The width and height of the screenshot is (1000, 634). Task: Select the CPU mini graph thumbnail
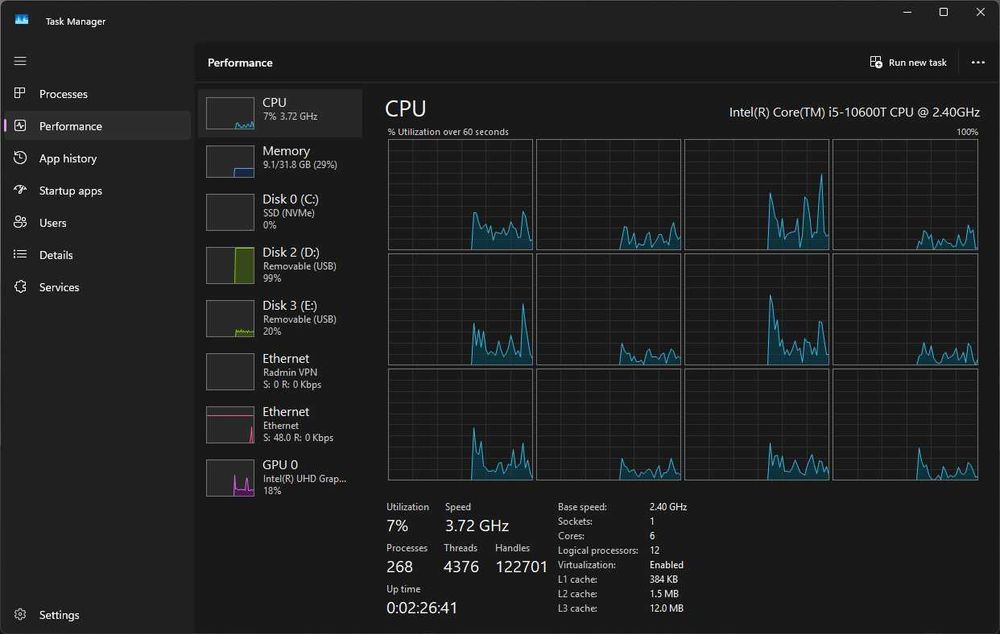coord(230,113)
